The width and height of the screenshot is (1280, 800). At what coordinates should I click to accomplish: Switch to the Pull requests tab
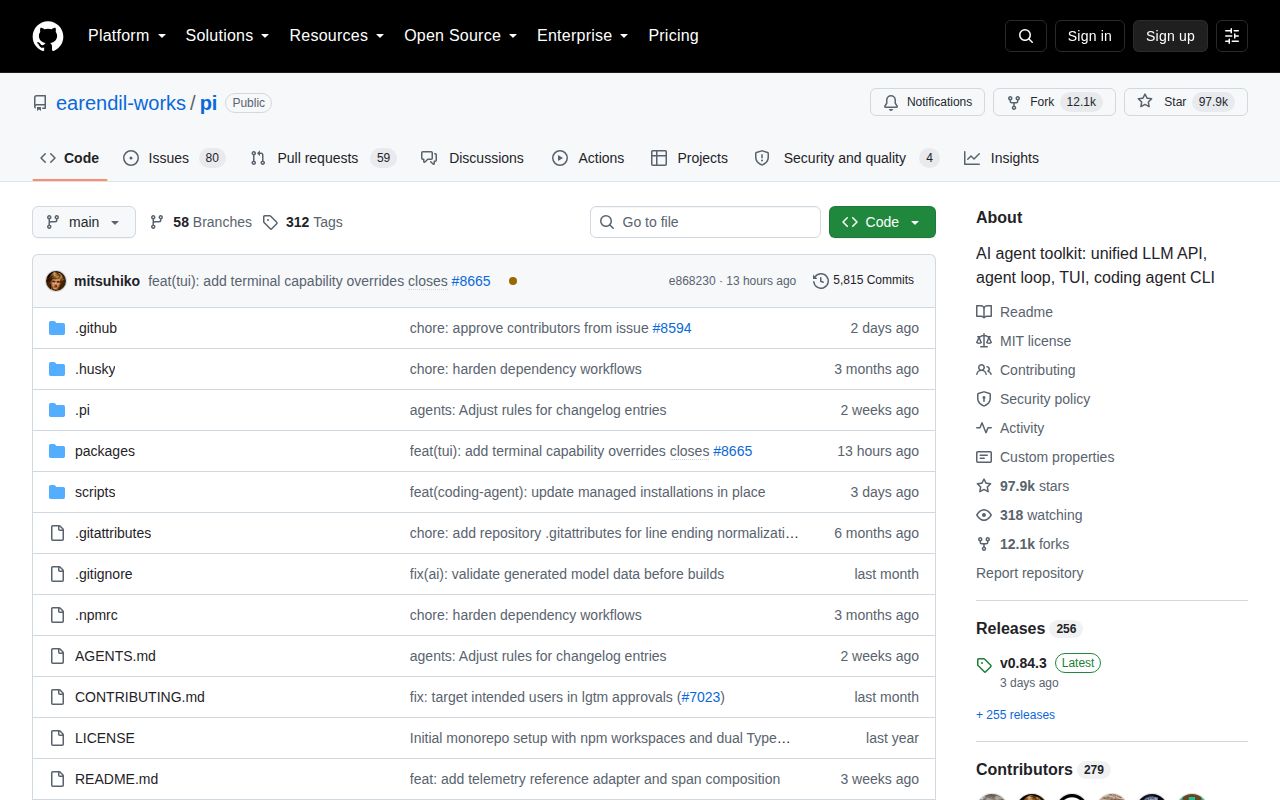(x=323, y=158)
